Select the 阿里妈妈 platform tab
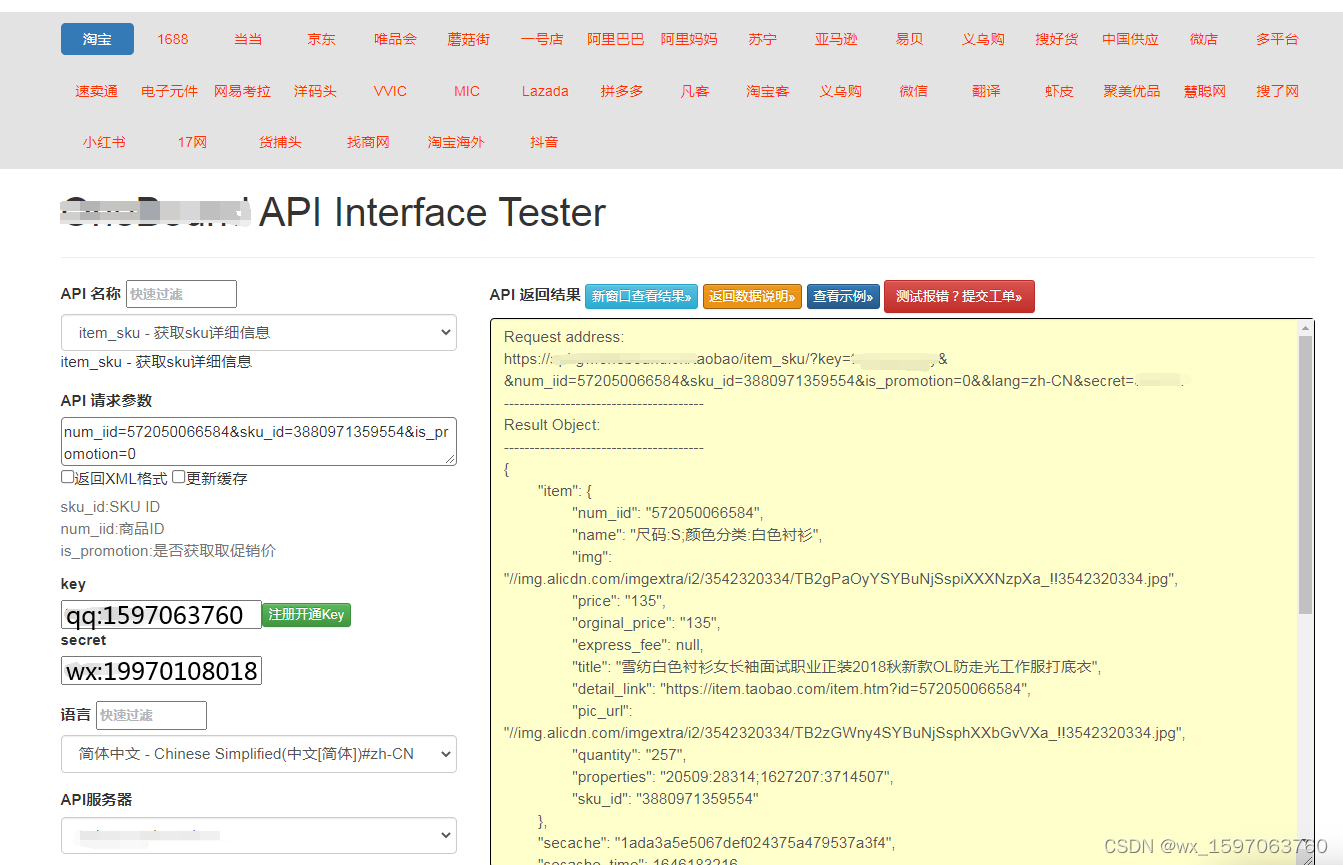1343x865 pixels. coord(689,39)
